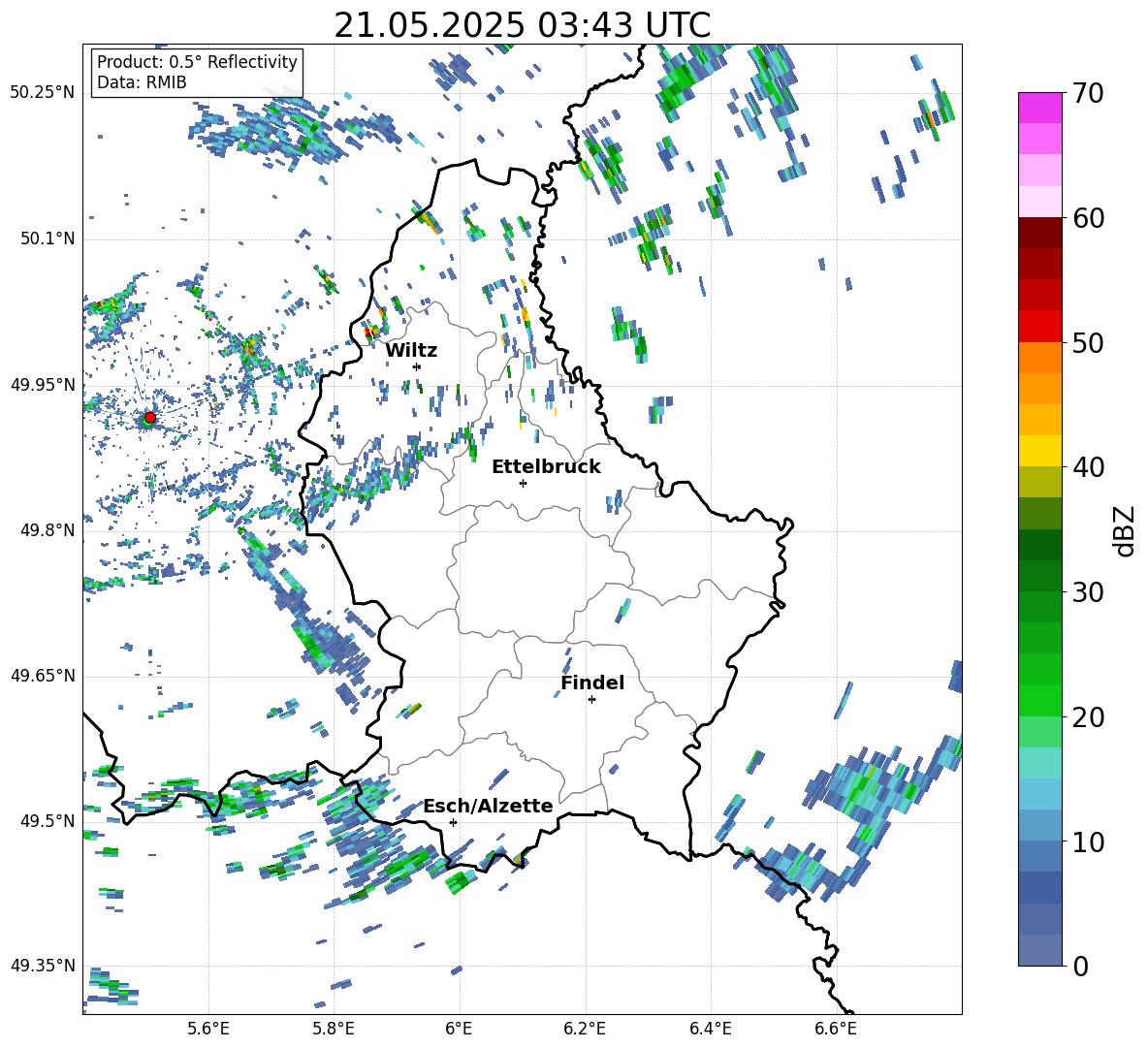Click the yellow colorbar segment just above 40
The height and width of the screenshot is (1048, 1148).
click(1039, 451)
